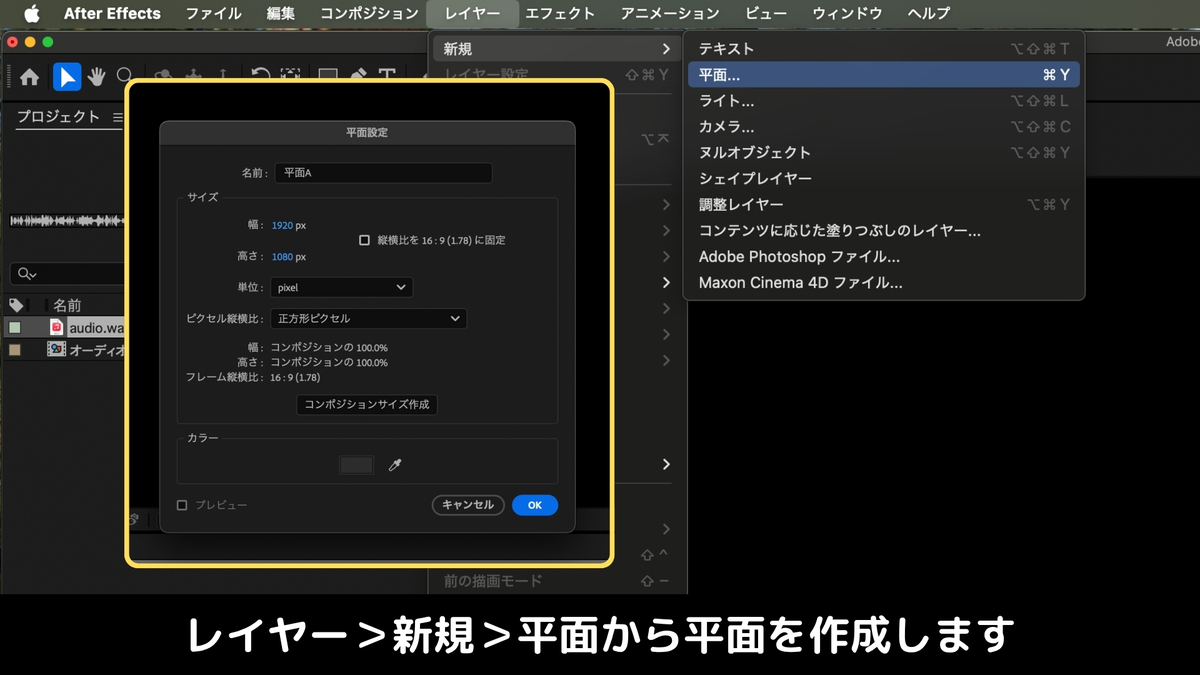Viewport: 1200px width, 675px height.
Task: Click the label tag column icon
Action: click(16, 305)
